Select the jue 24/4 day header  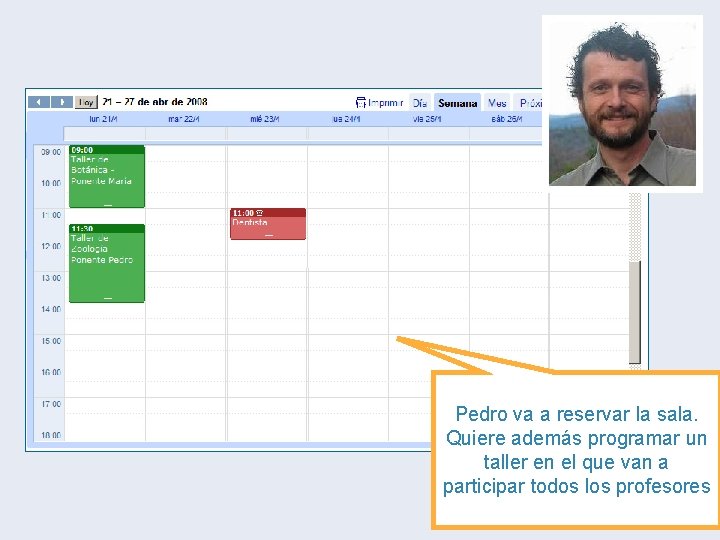[346, 119]
